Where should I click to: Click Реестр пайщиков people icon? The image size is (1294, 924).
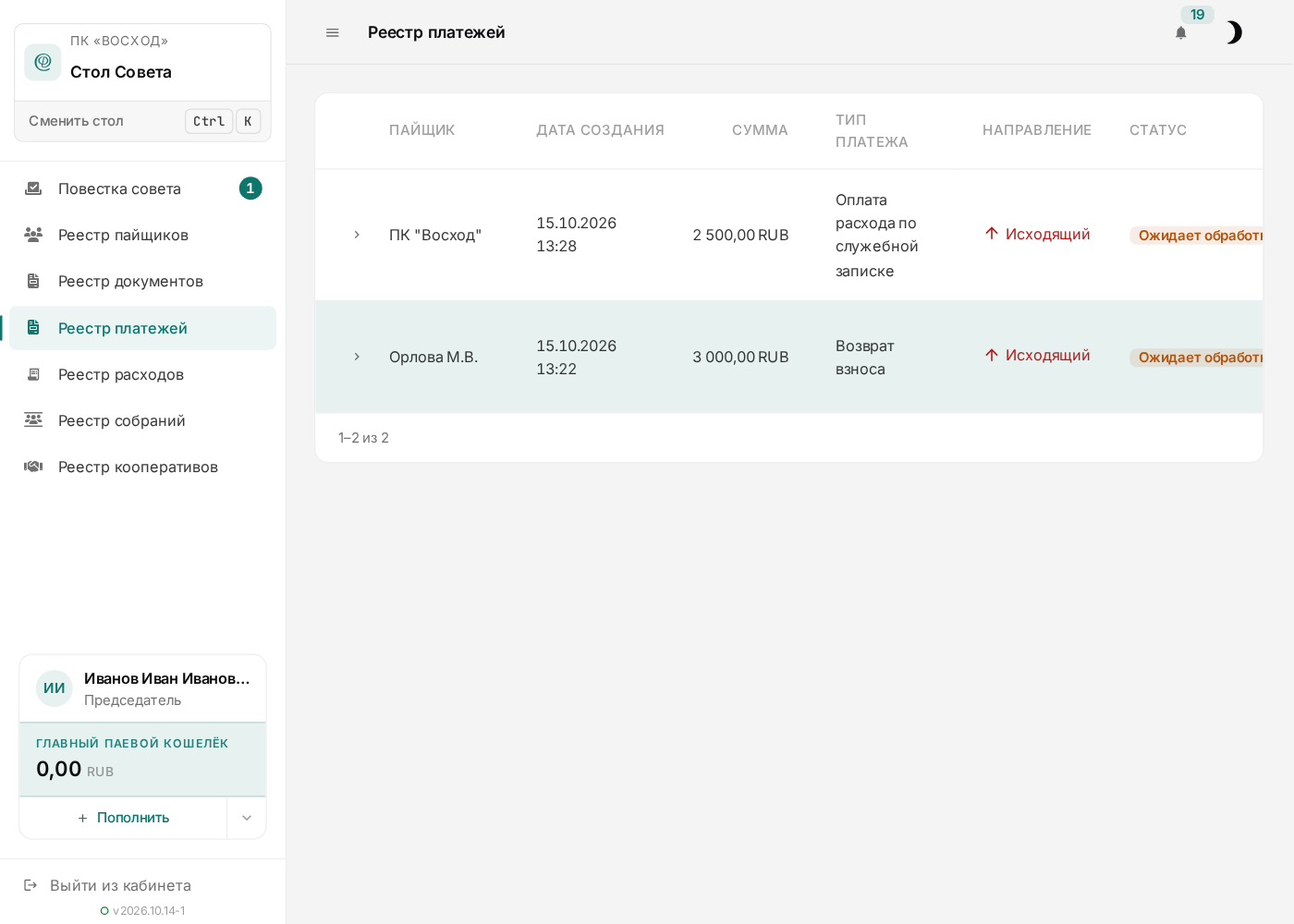tap(33, 235)
